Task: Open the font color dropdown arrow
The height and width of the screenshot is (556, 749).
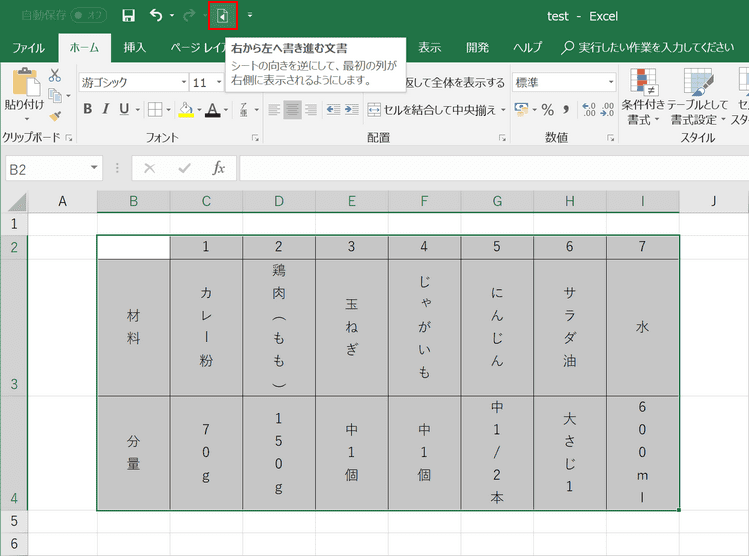Action: coord(226,110)
